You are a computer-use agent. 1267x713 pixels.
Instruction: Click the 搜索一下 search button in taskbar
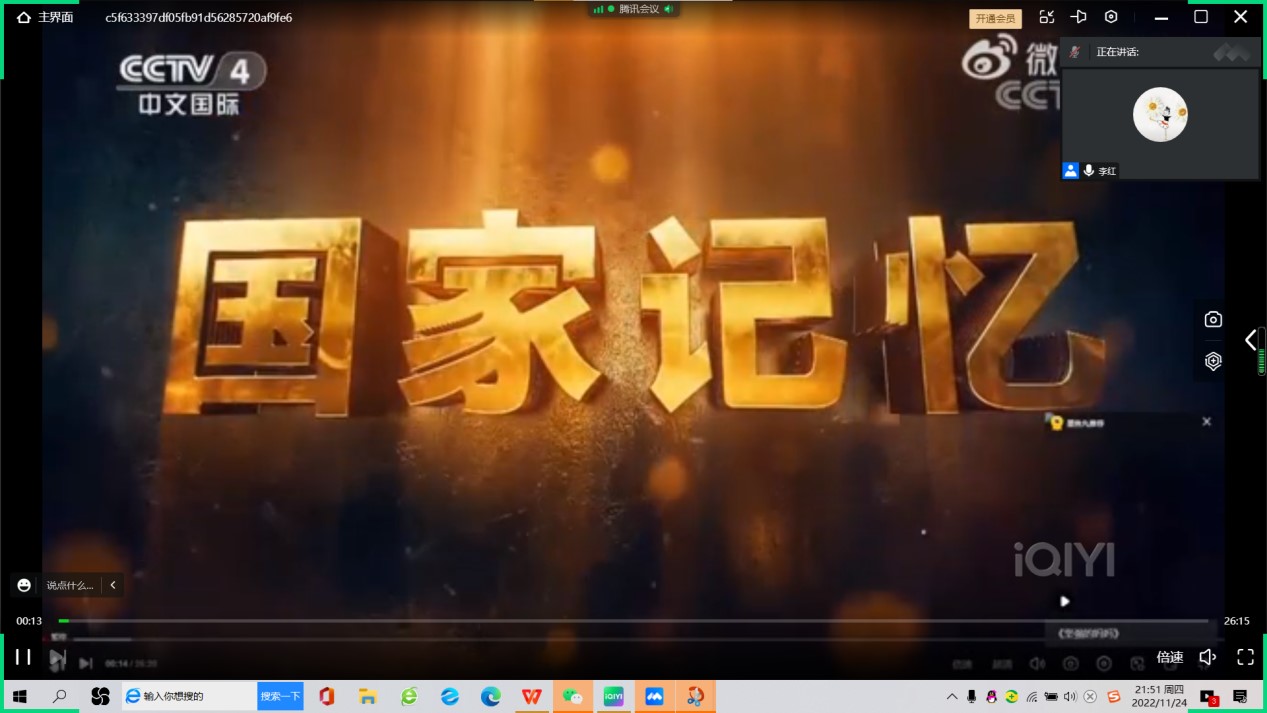pos(280,696)
